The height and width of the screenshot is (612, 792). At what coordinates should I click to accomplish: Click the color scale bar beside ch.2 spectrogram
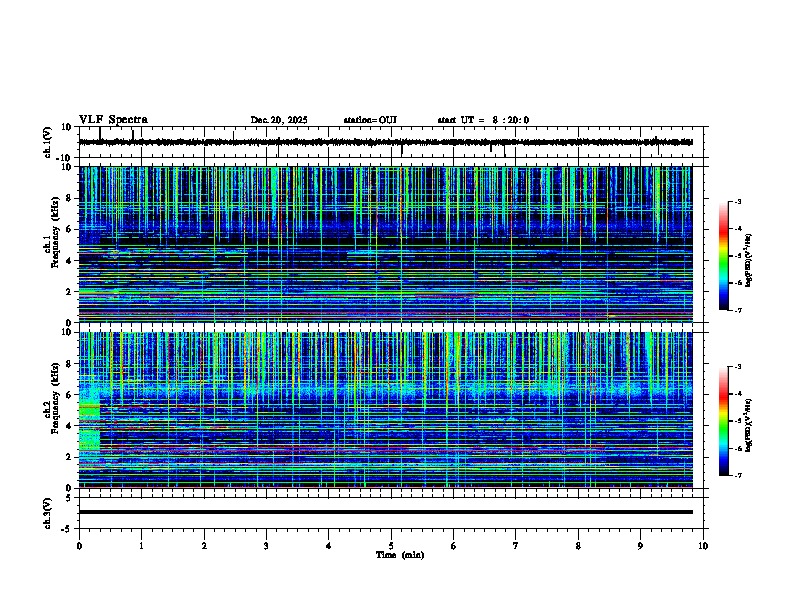(x=724, y=421)
